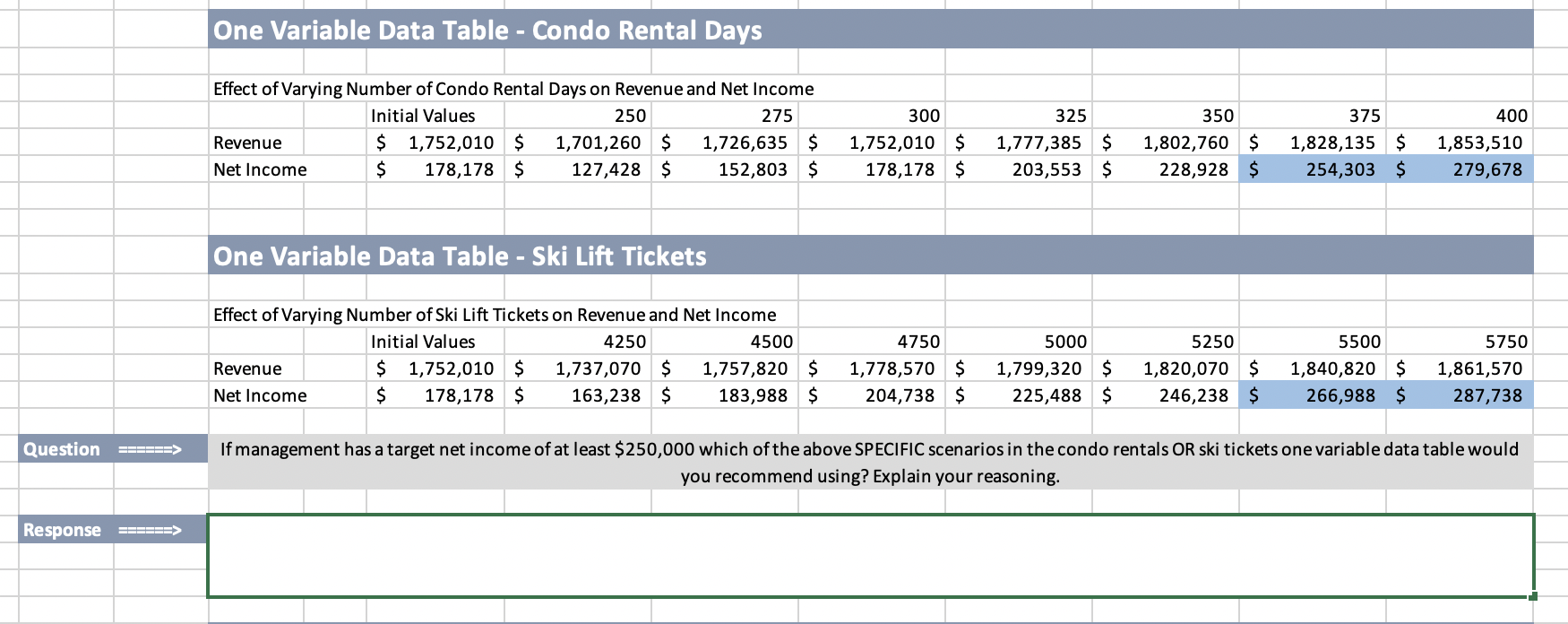Click the ski lift tickets description text row
Screen dimensions: 1568x624
tap(495, 315)
